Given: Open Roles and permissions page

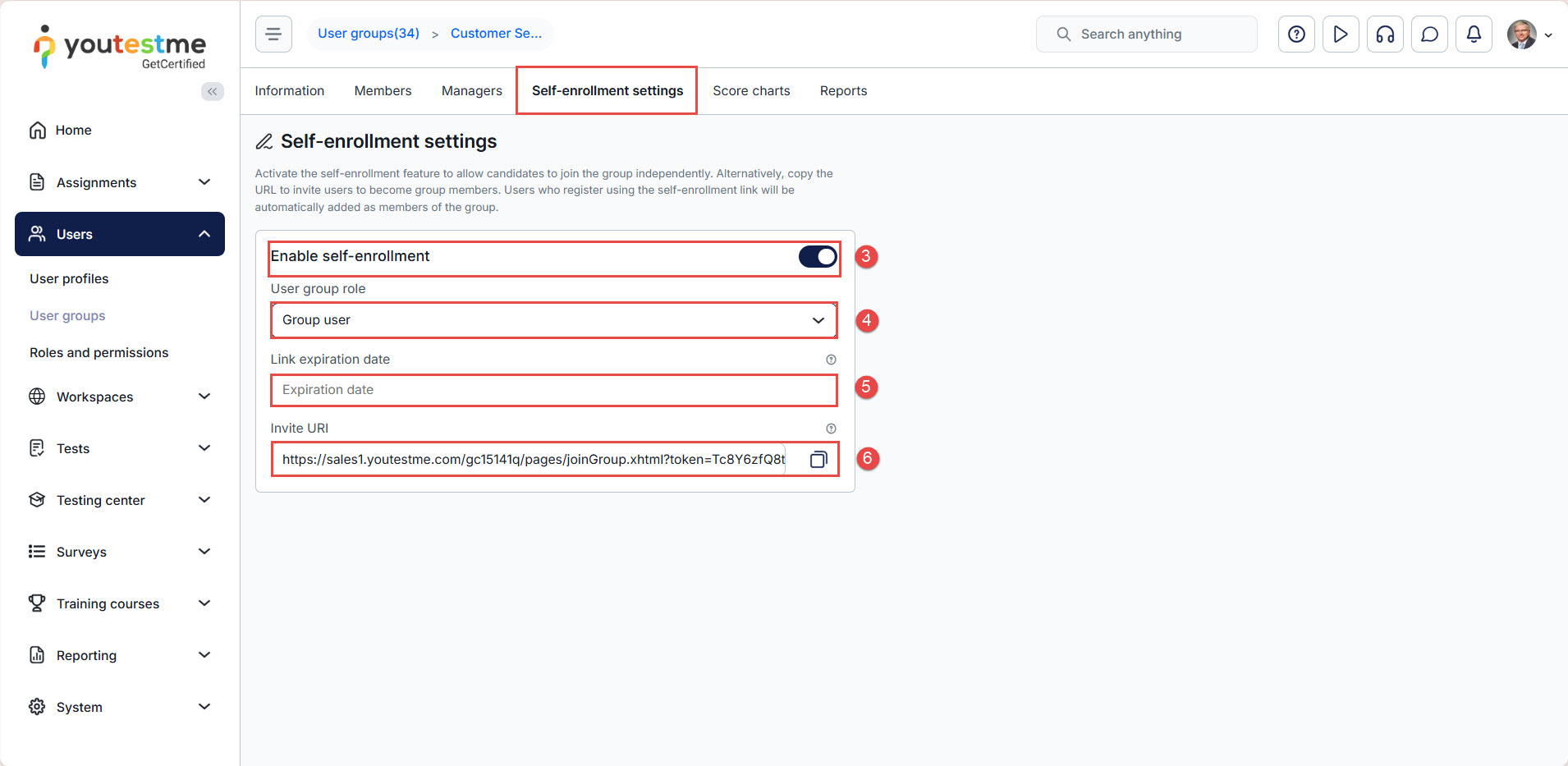Looking at the screenshot, I should [x=99, y=353].
